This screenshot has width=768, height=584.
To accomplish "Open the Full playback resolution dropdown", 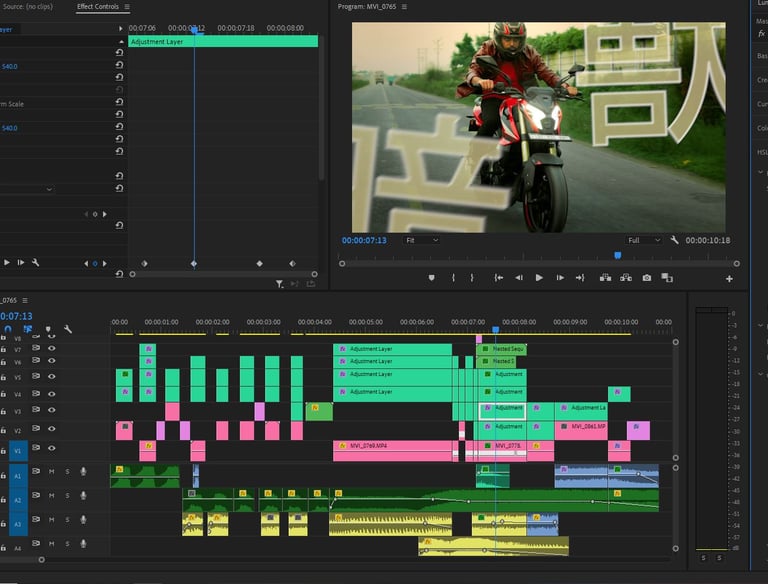I will [x=644, y=240].
